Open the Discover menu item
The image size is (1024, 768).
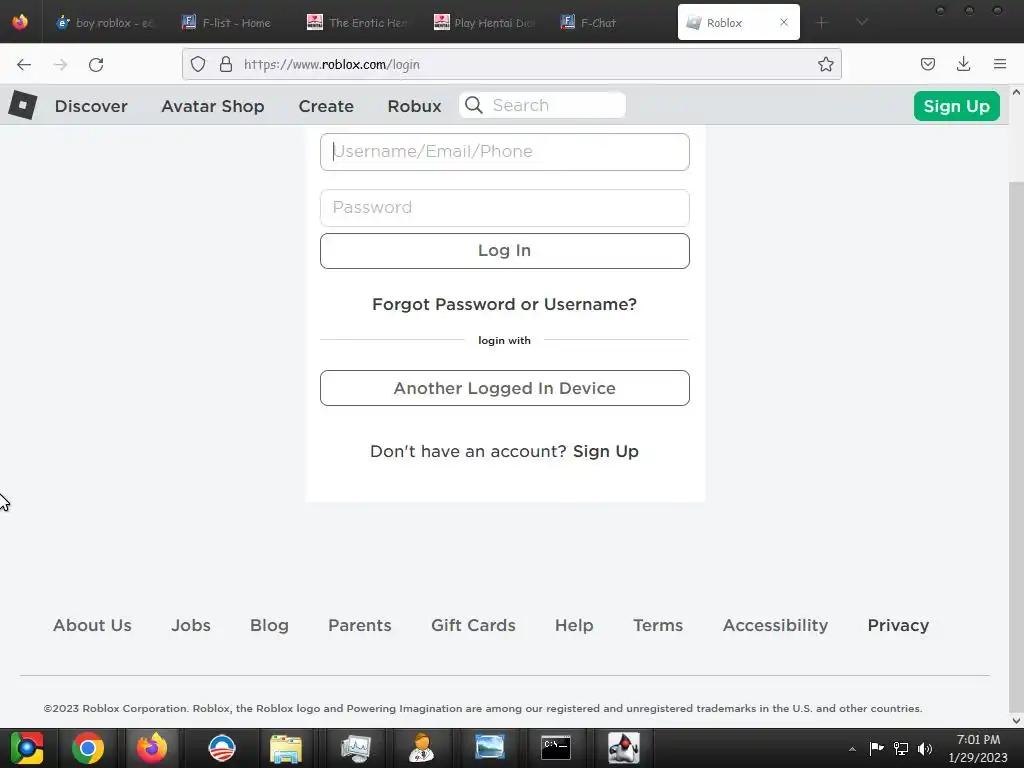click(x=91, y=106)
